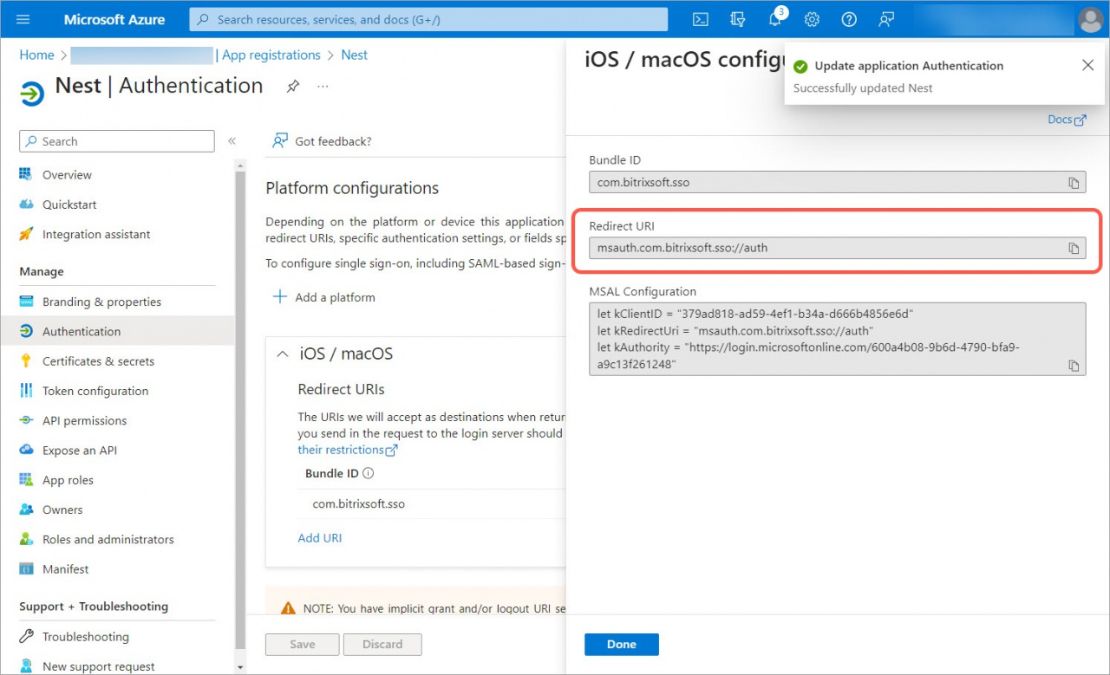Select App roles in the sidebar
Viewport: 1110px width, 675px height.
tap(67, 480)
